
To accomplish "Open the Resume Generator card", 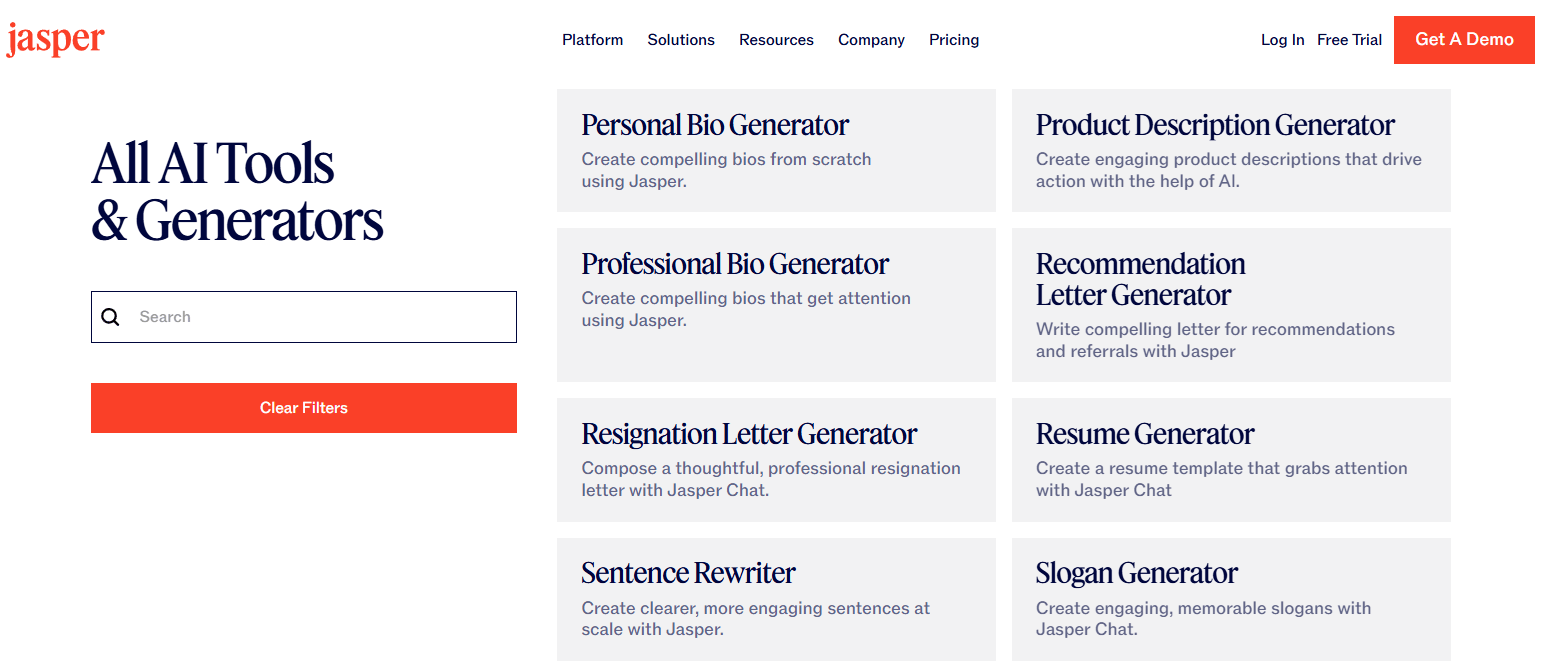I will [1231, 460].
